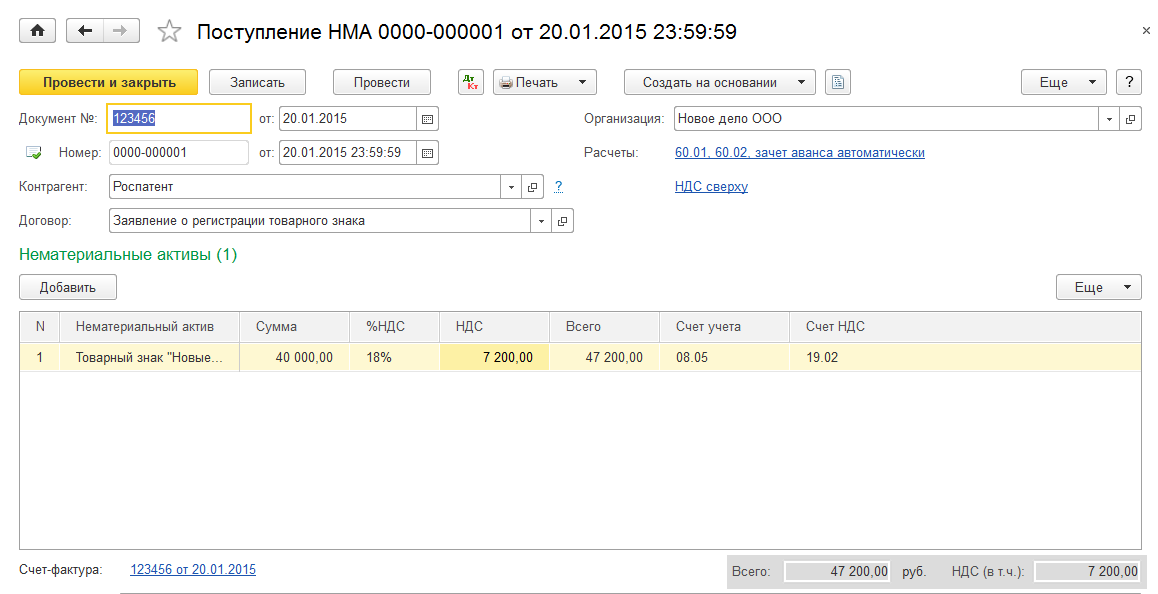Open calendar for document date 20.01.2015
The width and height of the screenshot is (1158, 594).
click(x=427, y=119)
